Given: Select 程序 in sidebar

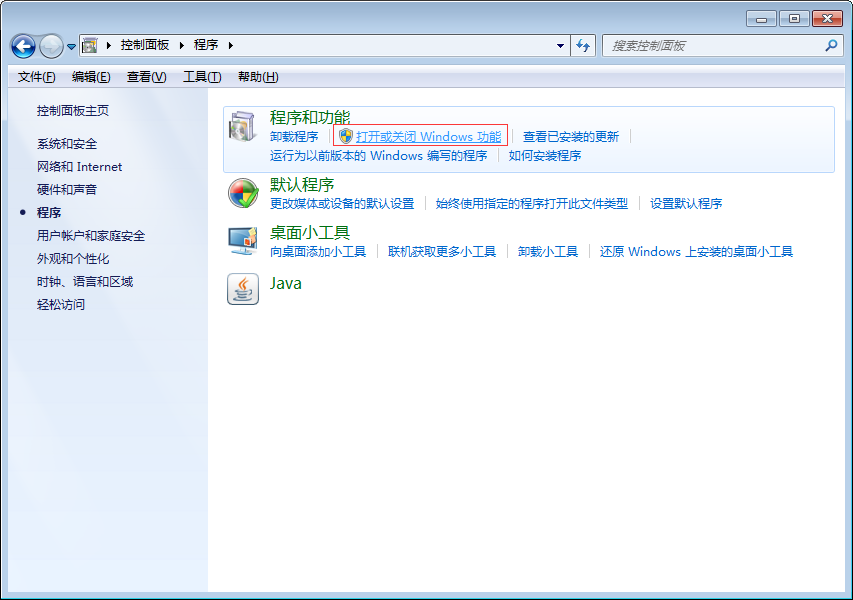Looking at the screenshot, I should [x=49, y=213].
